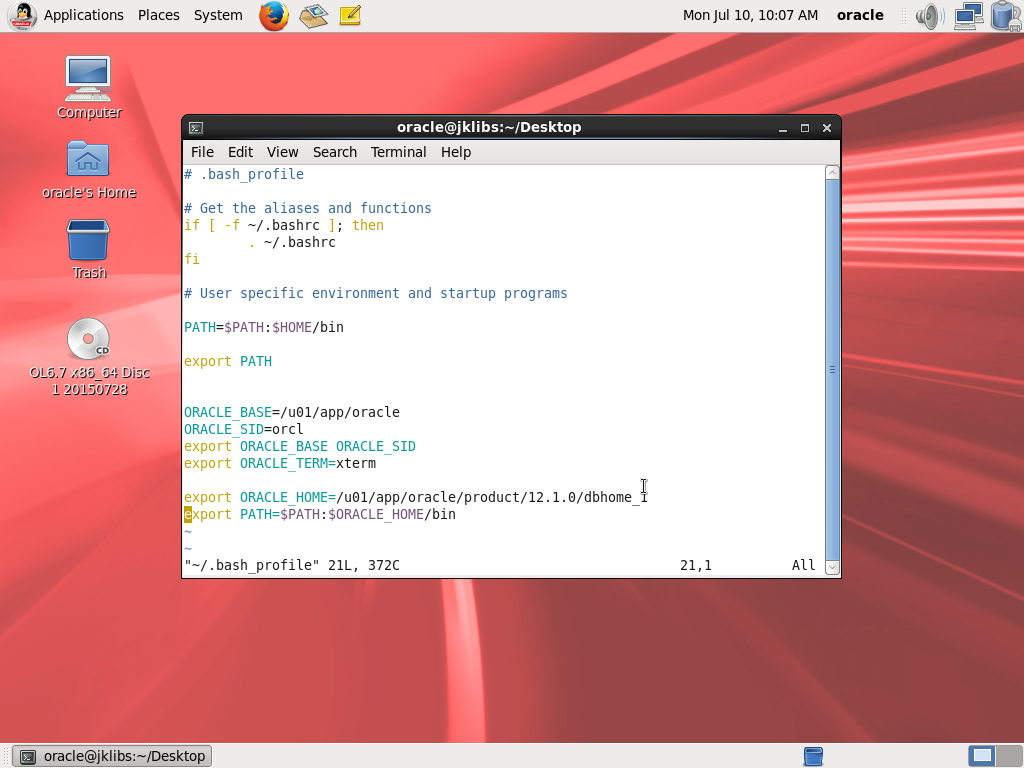
Task: Select the Computer desktop icon
Action: (x=89, y=88)
